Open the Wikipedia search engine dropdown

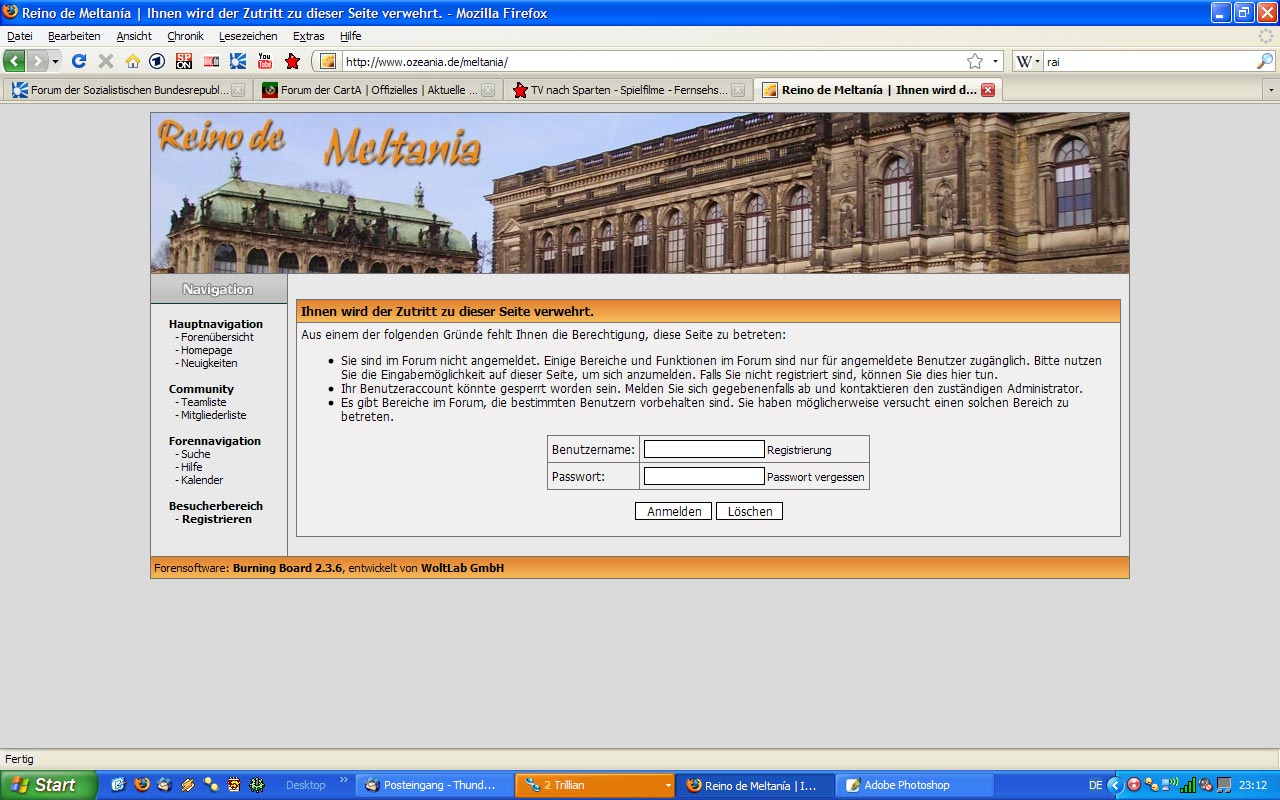click(1028, 61)
